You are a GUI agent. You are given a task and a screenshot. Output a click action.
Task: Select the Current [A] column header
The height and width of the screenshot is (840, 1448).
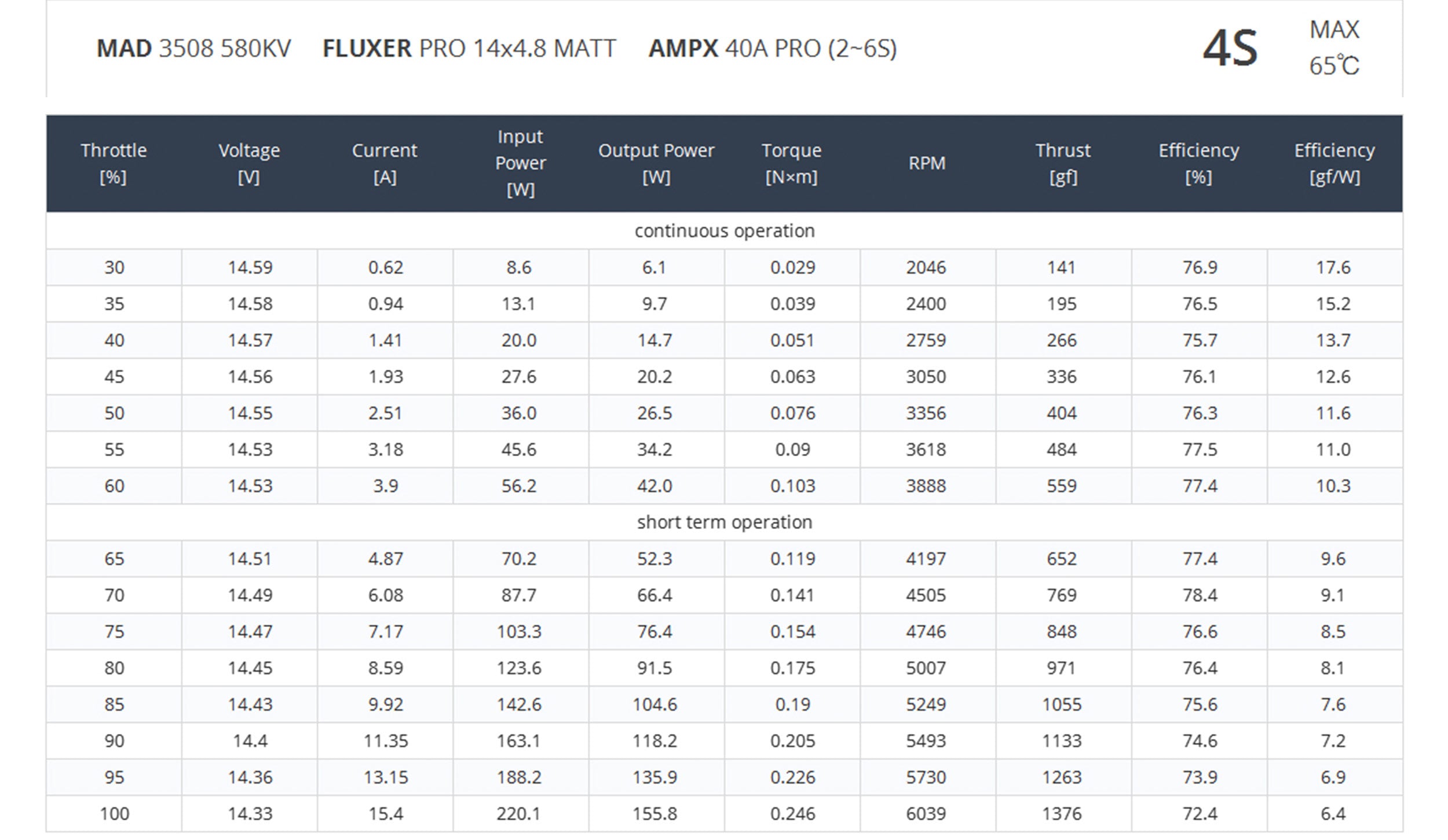385,163
